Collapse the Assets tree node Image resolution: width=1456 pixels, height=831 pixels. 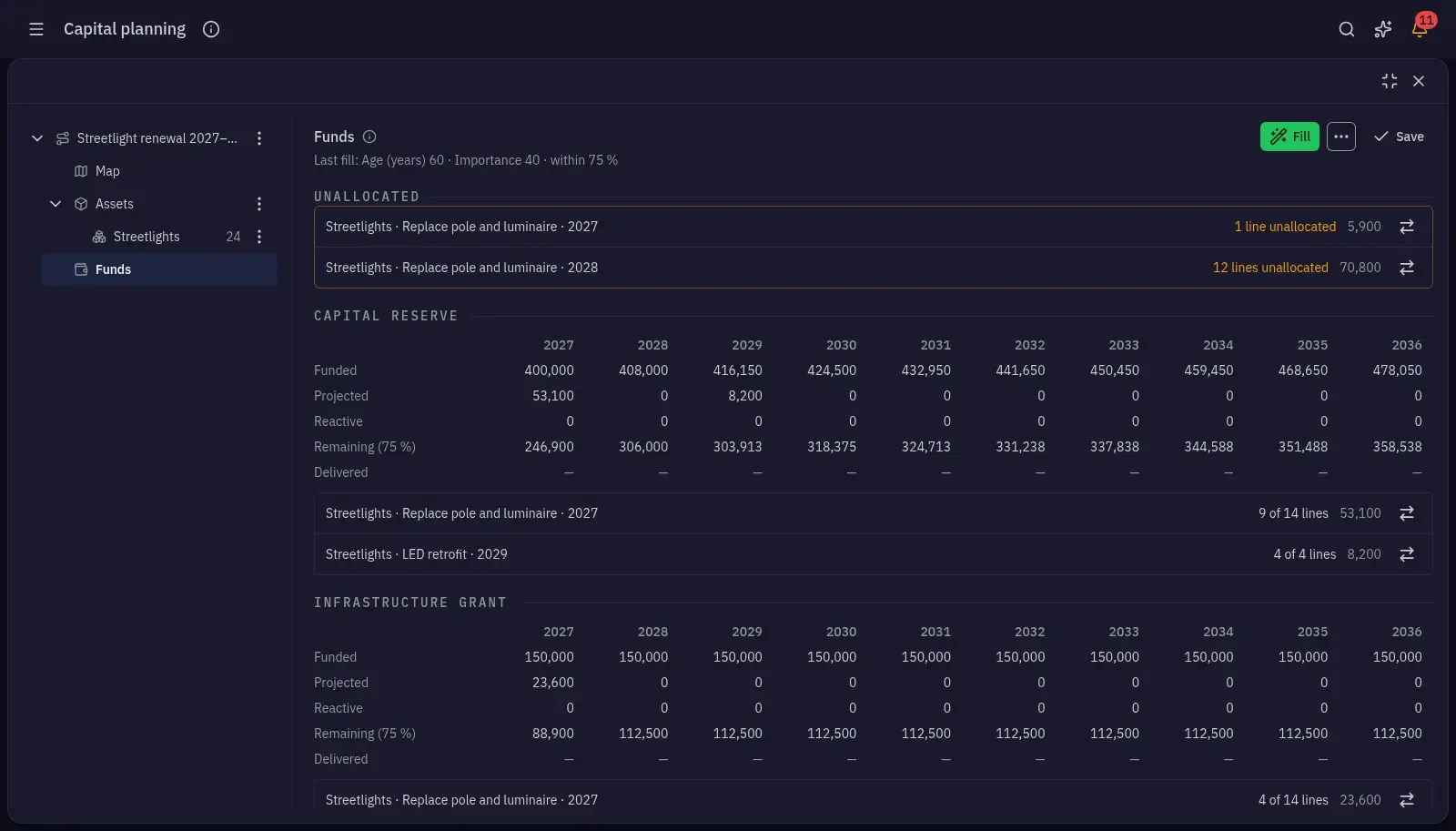[56, 204]
